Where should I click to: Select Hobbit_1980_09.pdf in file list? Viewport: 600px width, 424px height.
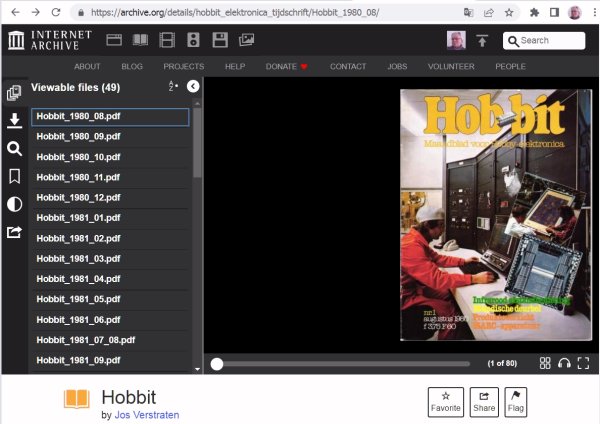(110, 137)
